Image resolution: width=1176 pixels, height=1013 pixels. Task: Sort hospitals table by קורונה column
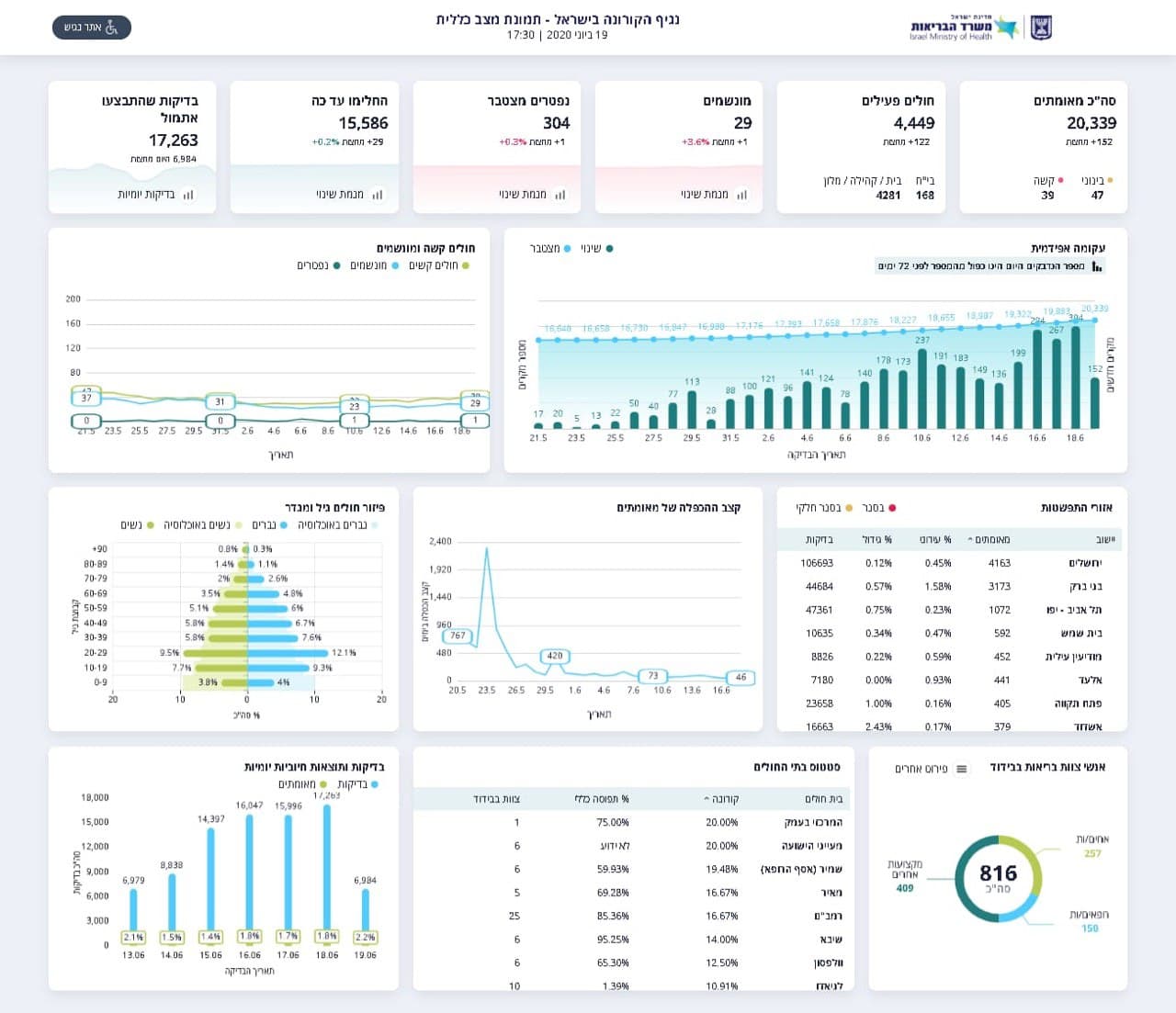[x=721, y=799]
